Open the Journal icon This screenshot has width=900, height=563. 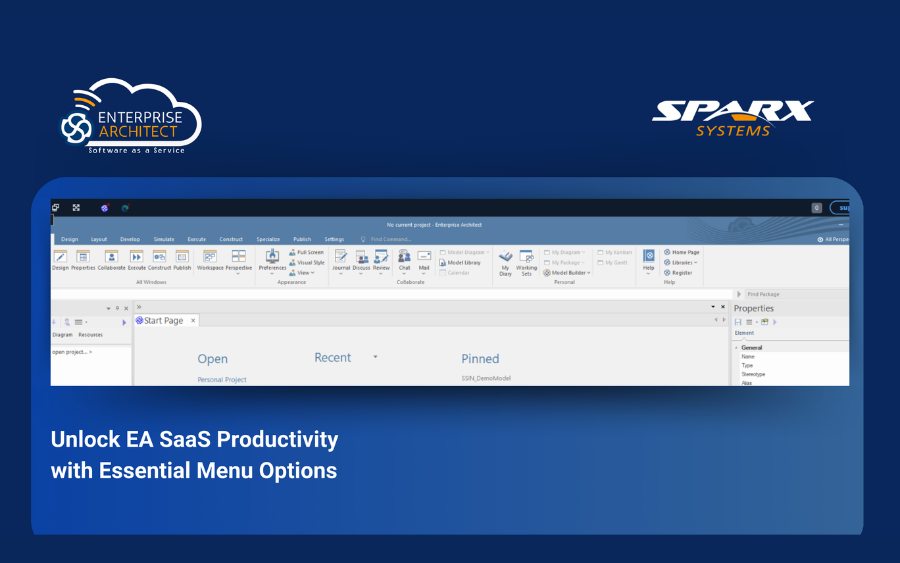click(341, 259)
